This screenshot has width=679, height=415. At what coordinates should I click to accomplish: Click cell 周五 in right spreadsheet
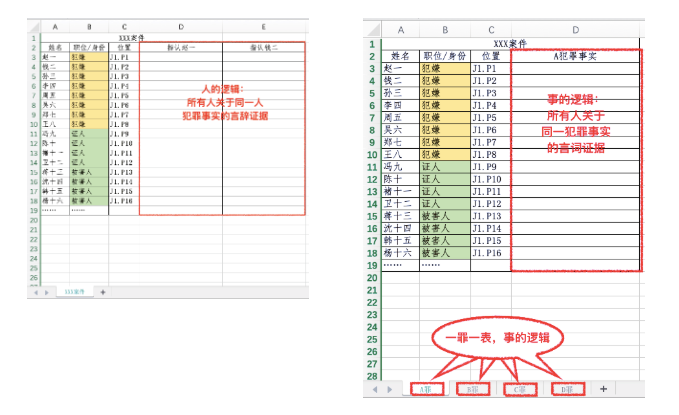[x=401, y=117]
